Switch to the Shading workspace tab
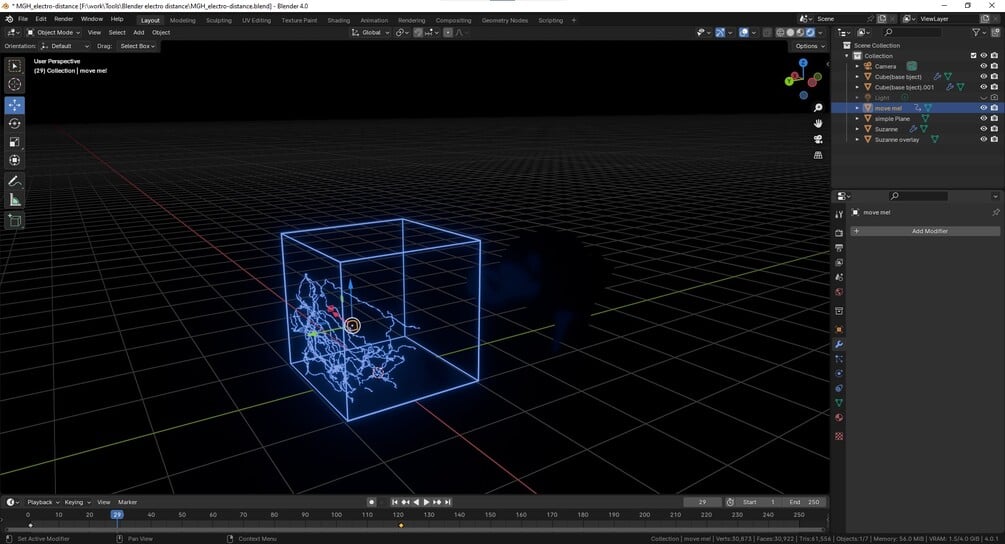Viewport: 1005px width, 544px height. (338, 21)
